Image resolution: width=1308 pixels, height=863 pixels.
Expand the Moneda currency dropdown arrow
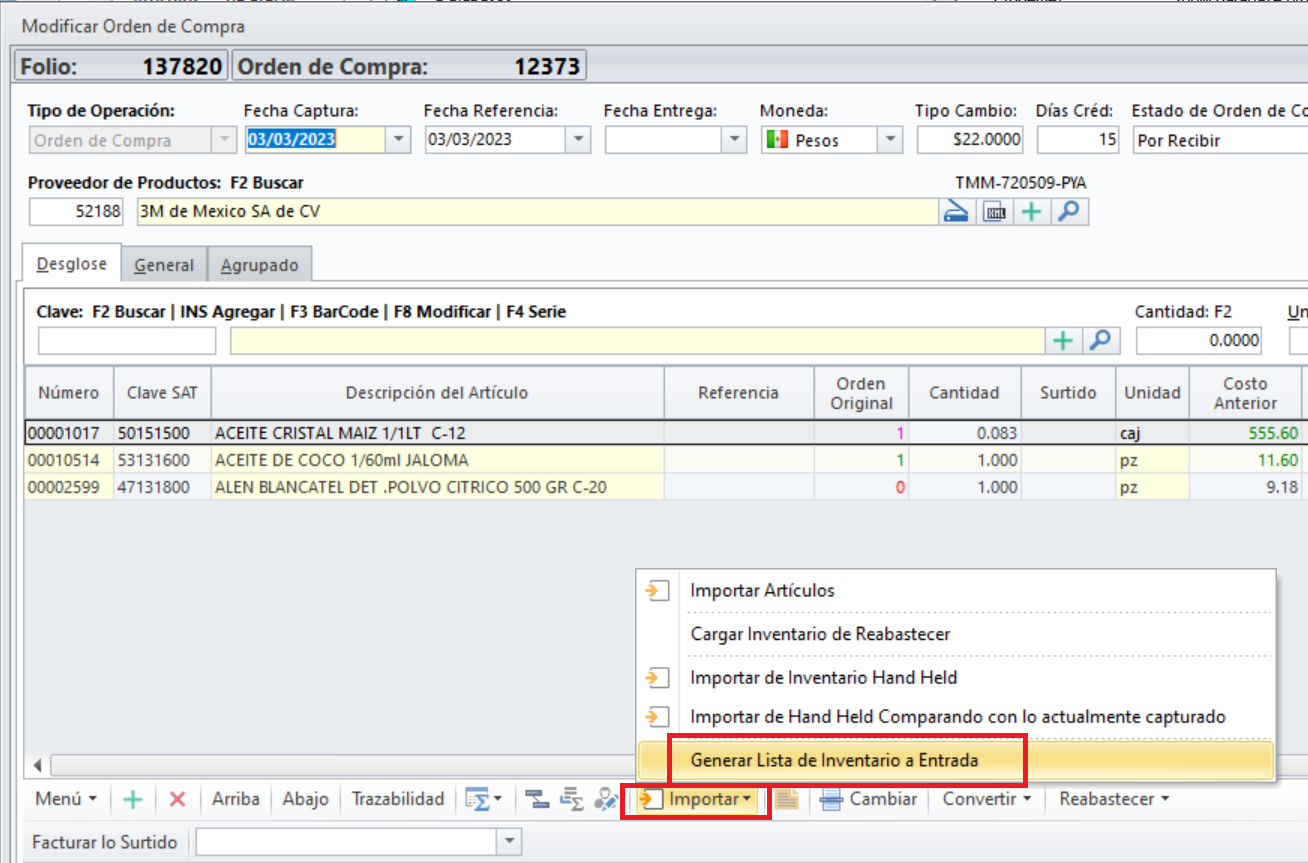[890, 140]
